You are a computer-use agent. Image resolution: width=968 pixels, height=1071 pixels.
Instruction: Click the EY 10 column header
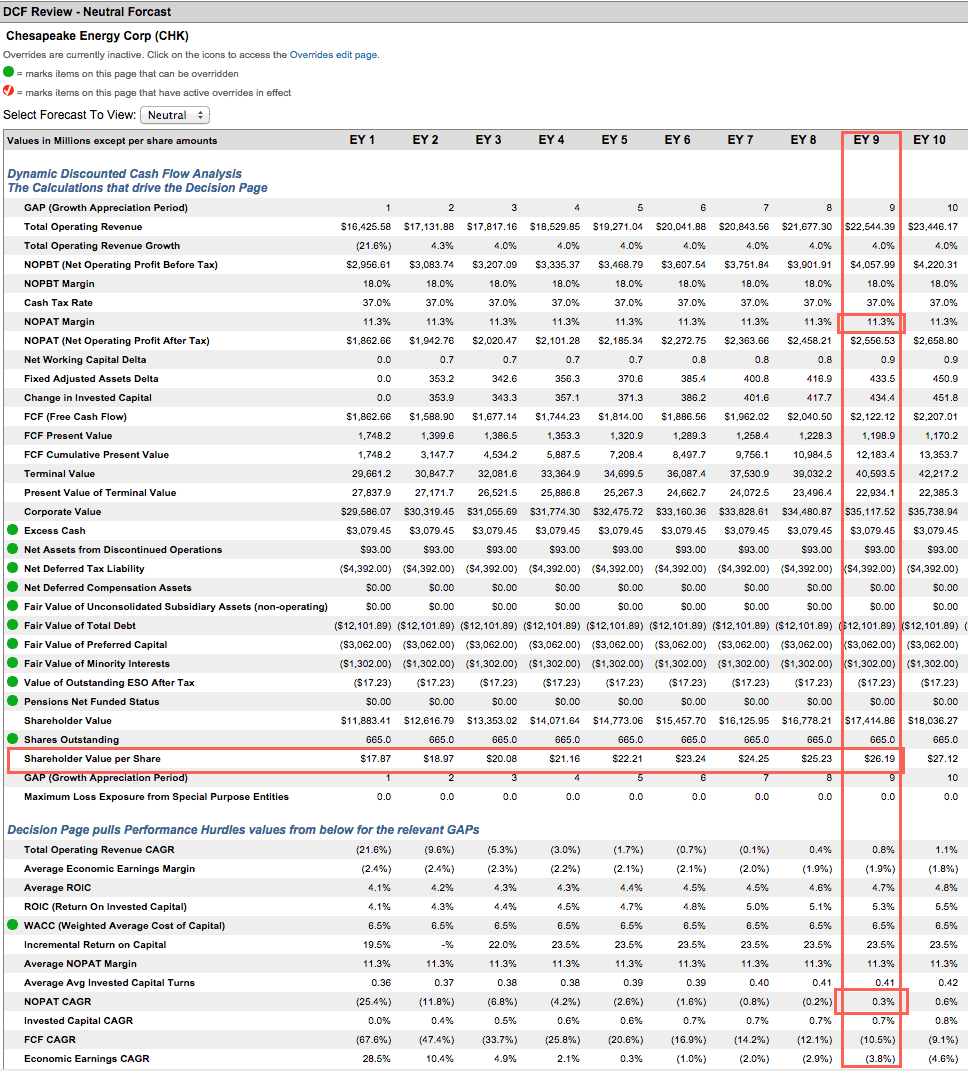(929, 140)
